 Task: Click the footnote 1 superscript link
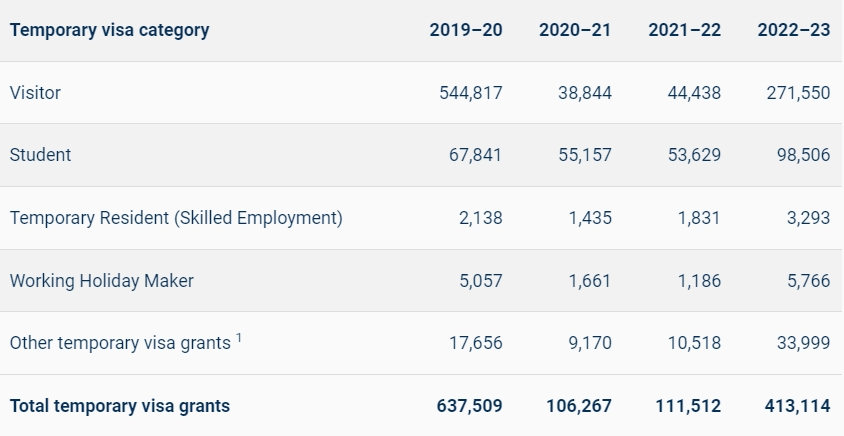(x=239, y=338)
